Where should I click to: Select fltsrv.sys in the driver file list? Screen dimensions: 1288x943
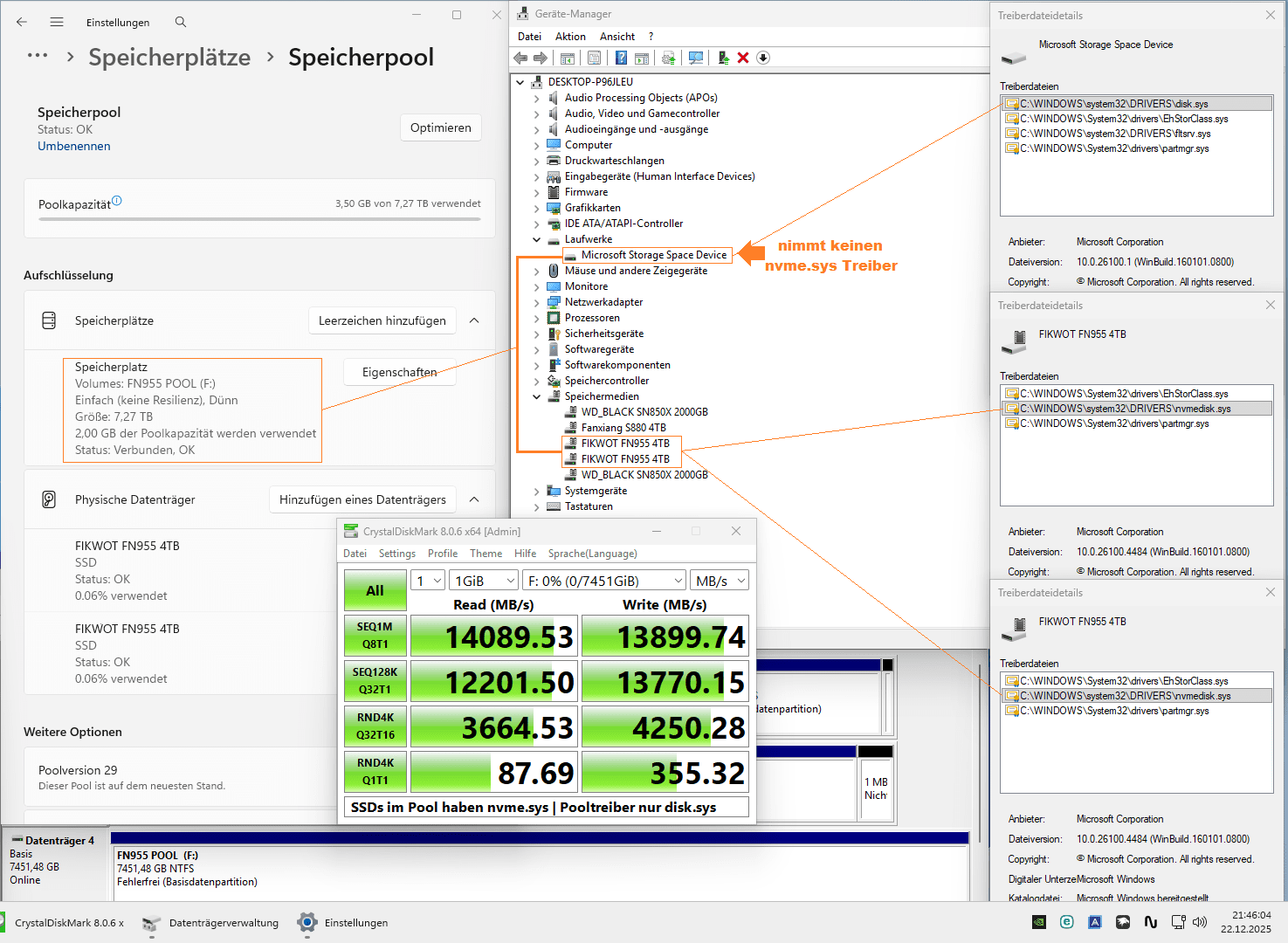coord(1137,134)
